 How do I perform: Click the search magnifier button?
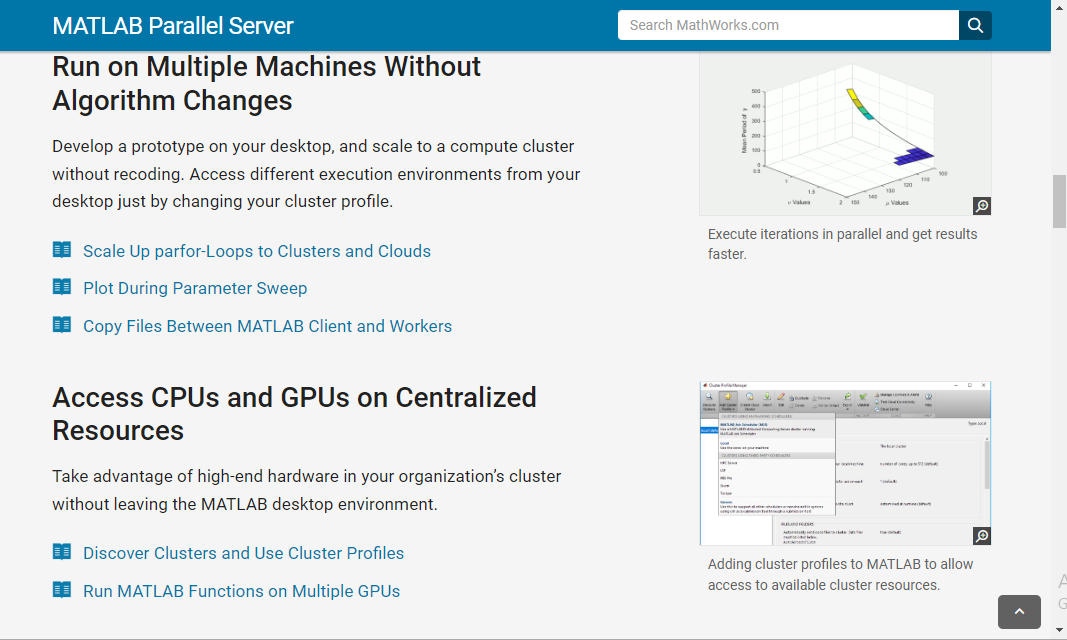point(975,25)
